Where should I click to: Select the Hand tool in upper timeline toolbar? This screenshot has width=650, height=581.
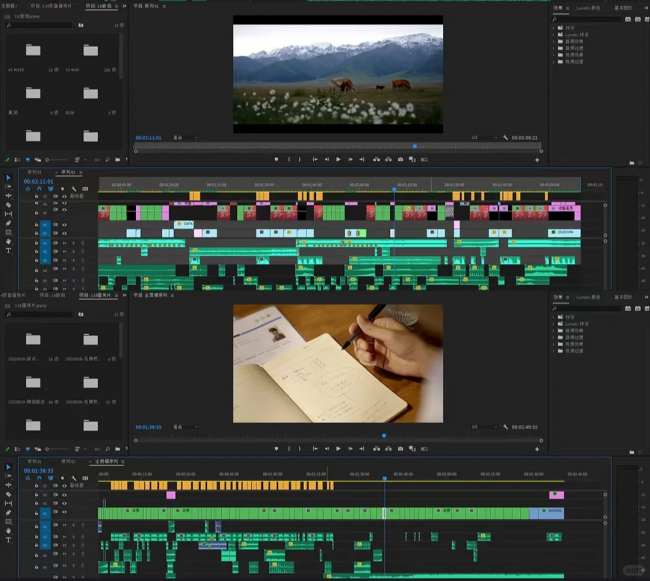[9, 241]
